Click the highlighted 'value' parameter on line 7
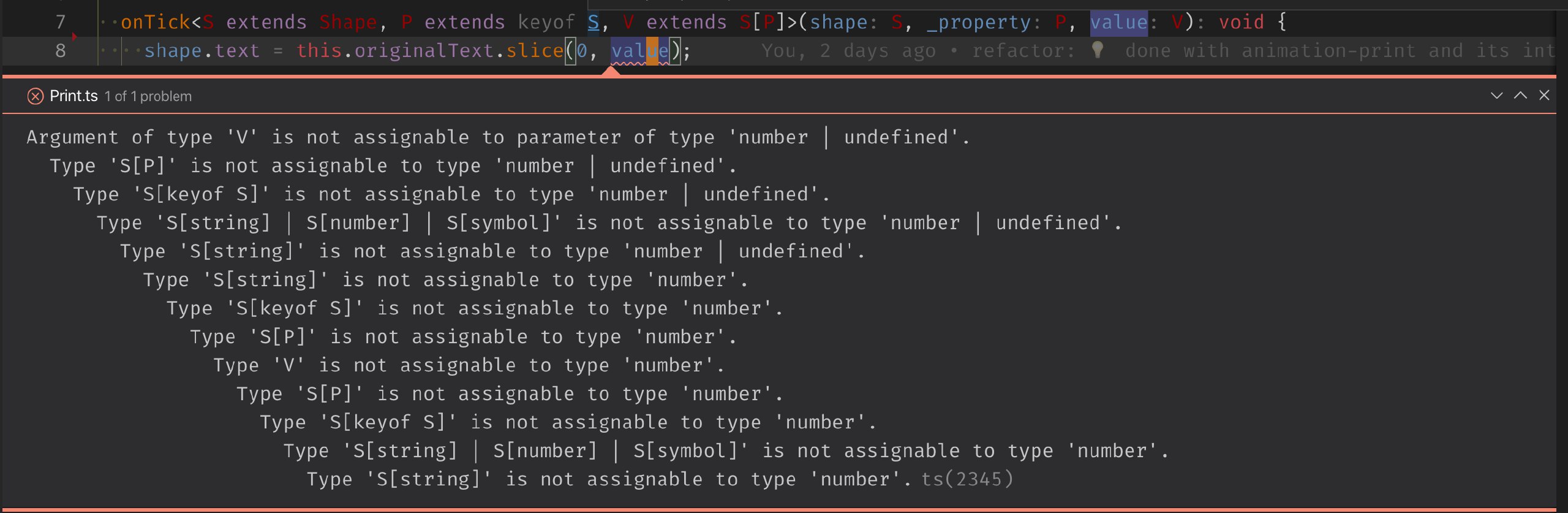The image size is (1568, 513). 1118,22
